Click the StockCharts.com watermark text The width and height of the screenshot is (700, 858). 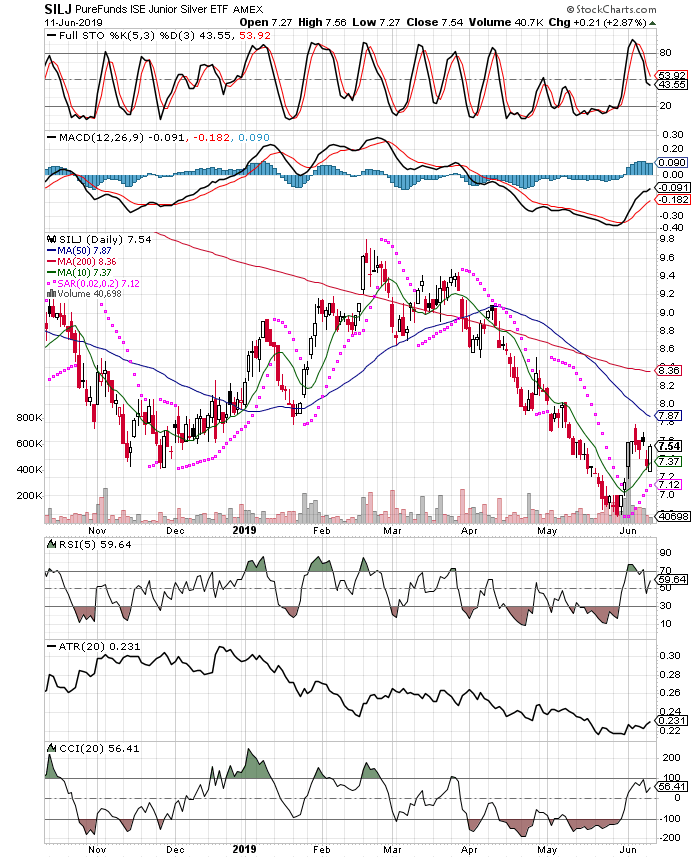coord(612,9)
